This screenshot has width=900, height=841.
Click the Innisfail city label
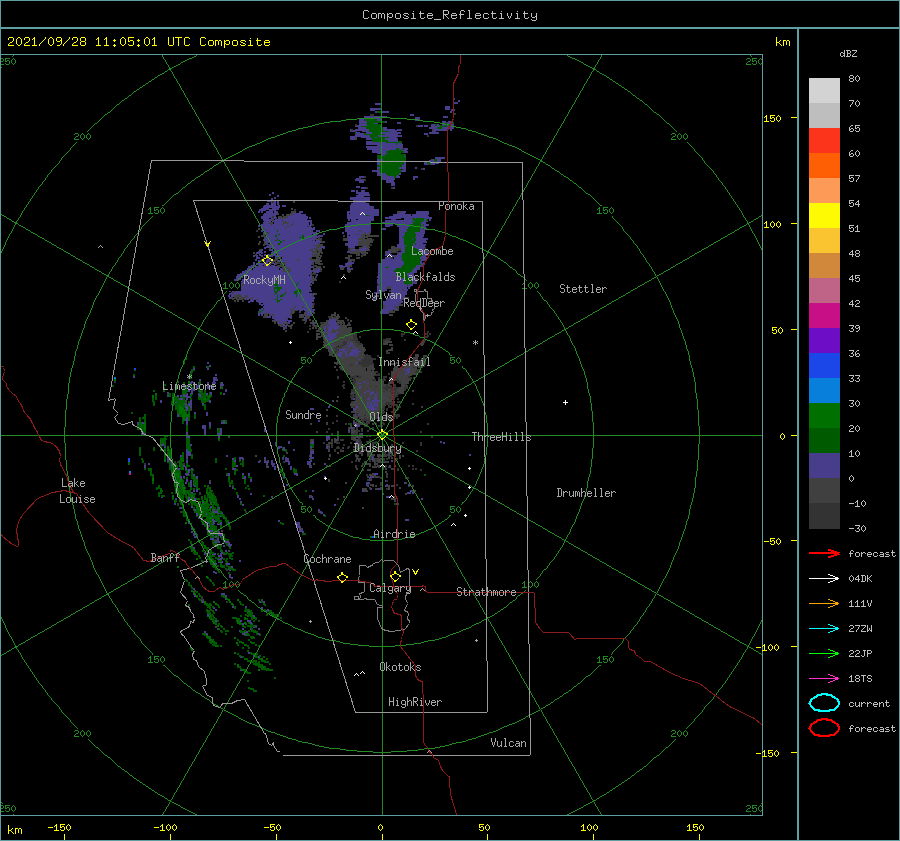(x=404, y=362)
